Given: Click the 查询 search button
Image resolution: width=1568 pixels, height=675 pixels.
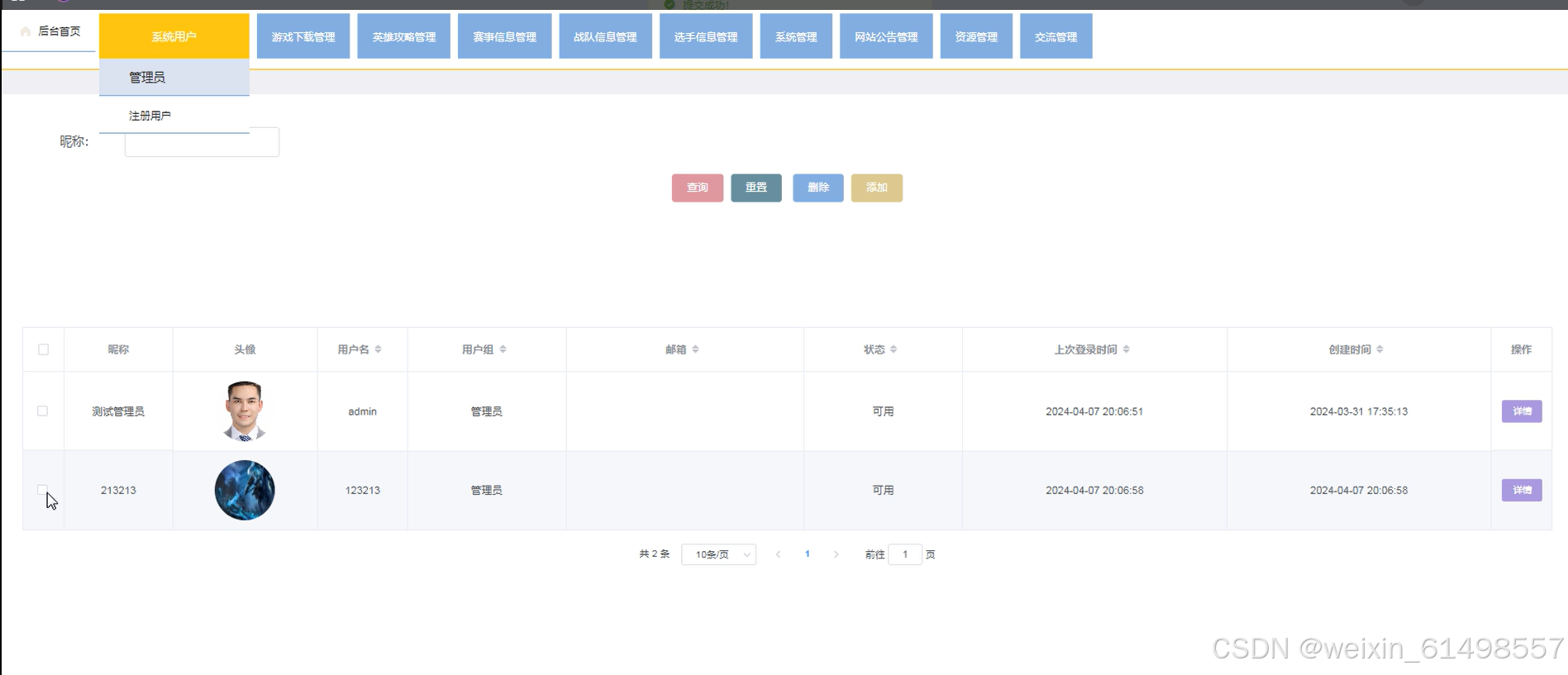Looking at the screenshot, I should pos(698,188).
